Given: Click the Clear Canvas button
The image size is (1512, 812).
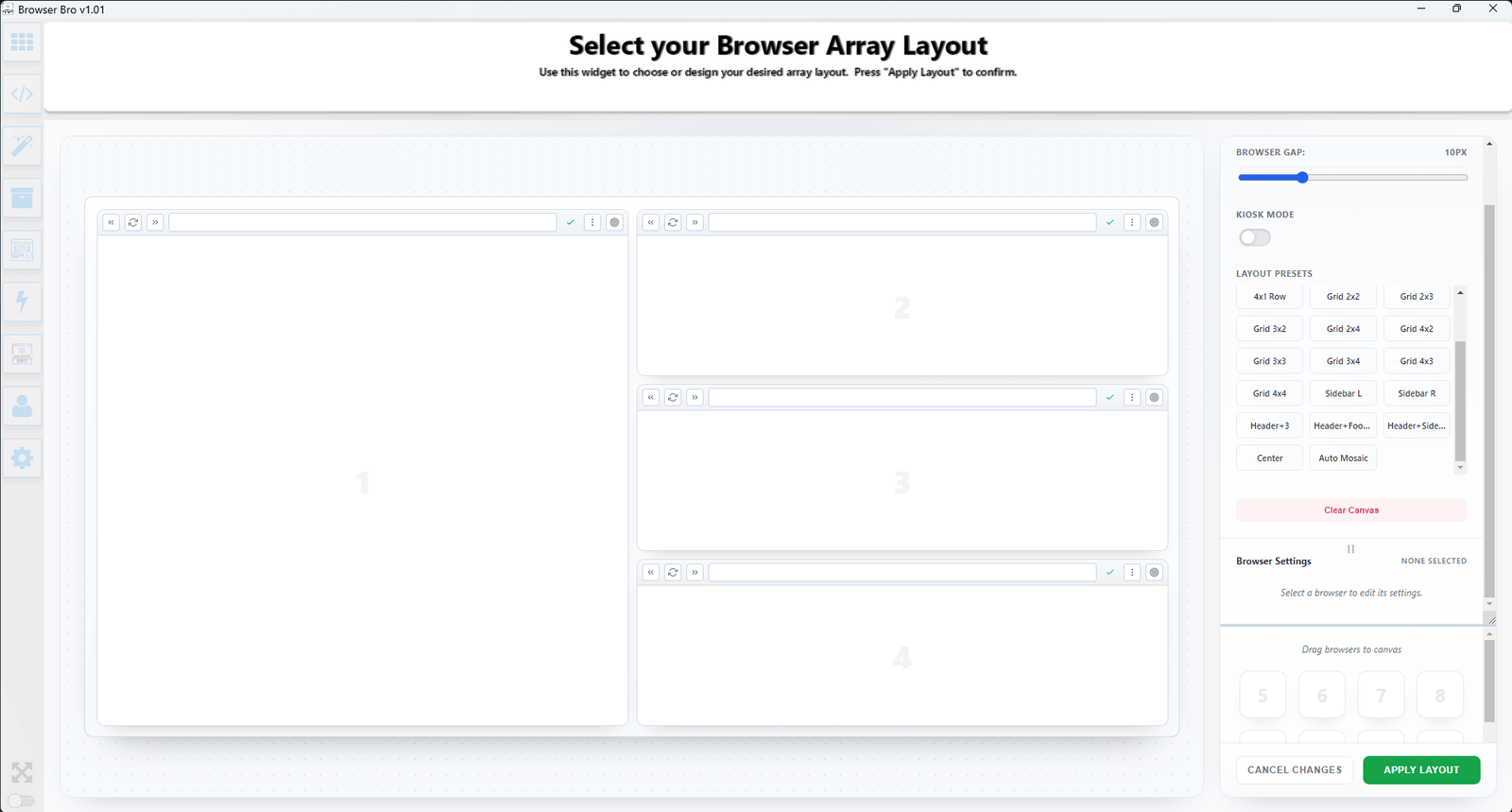Looking at the screenshot, I should [1350, 510].
